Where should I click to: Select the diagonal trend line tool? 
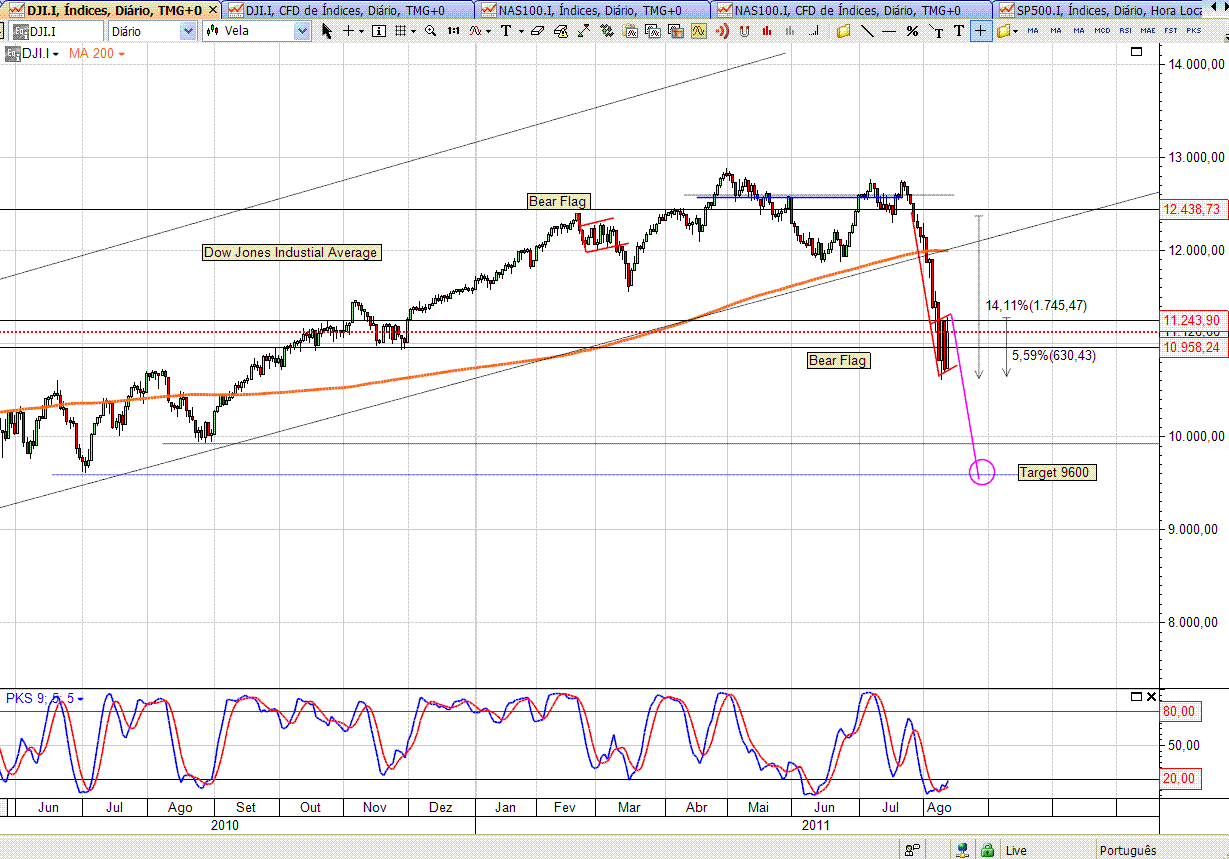click(867, 31)
